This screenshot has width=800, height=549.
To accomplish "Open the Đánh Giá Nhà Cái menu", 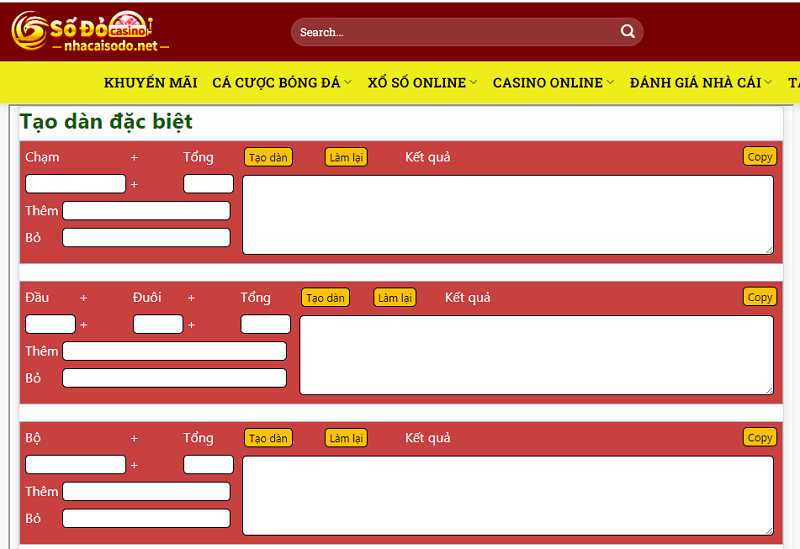I will tap(700, 83).
